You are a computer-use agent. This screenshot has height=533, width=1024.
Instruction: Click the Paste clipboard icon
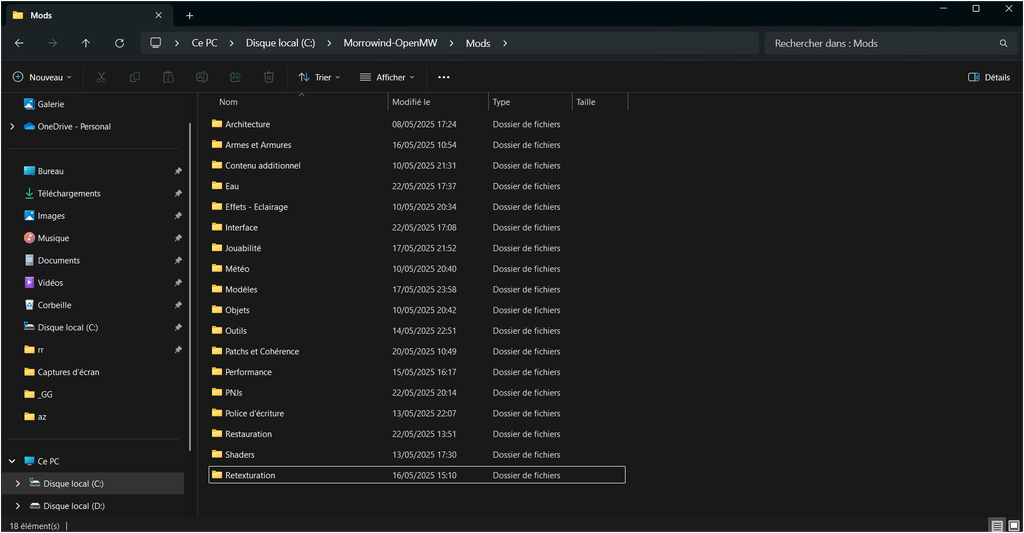(x=168, y=77)
